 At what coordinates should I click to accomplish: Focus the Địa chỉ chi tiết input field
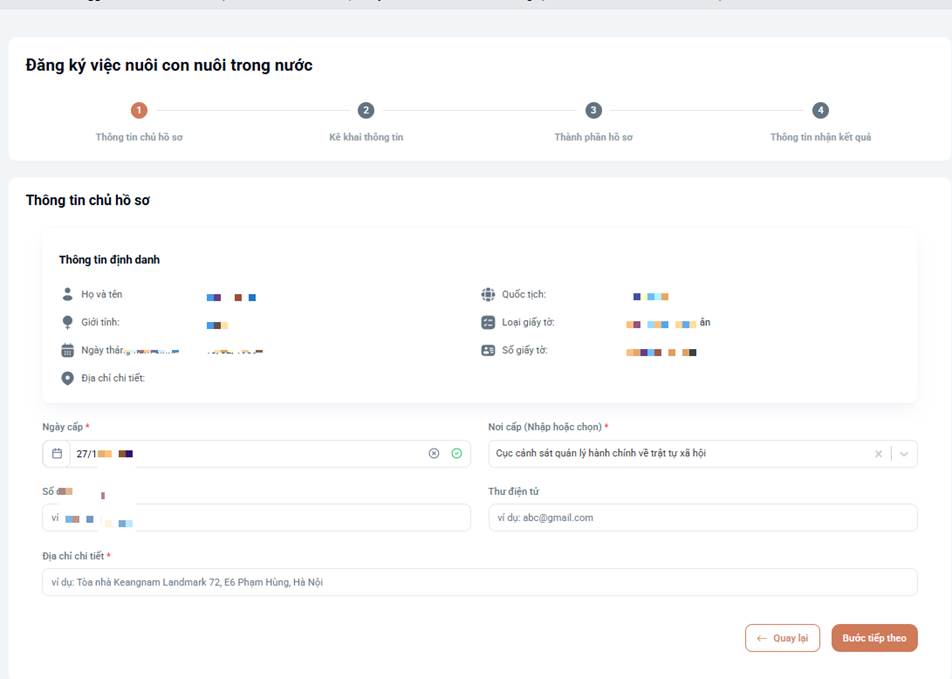tap(480, 582)
